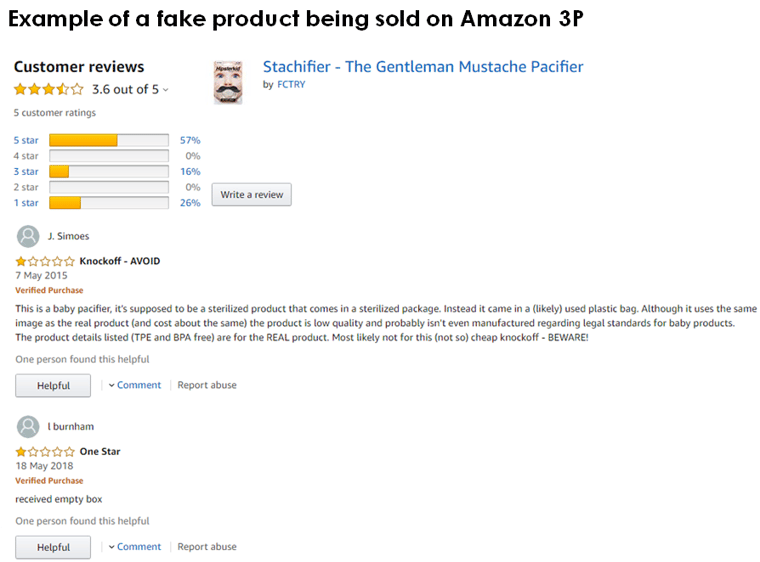Click the 1 star 26% percentage

pos(190,203)
